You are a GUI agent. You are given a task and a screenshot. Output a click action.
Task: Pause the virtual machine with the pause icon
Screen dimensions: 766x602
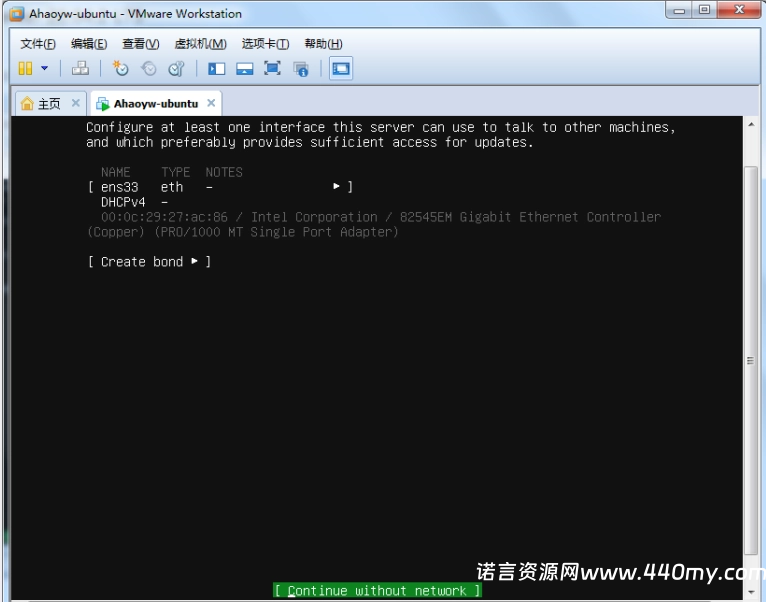25,68
